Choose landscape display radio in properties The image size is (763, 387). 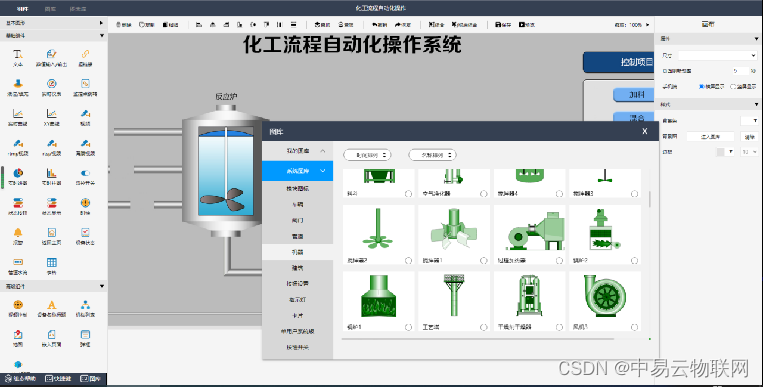click(701, 87)
